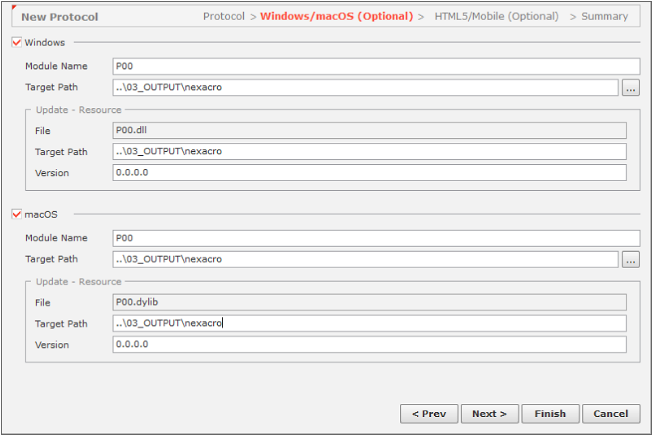Open HTML5/Mobile (Optional) step
The height and width of the screenshot is (435, 652).
[495, 16]
